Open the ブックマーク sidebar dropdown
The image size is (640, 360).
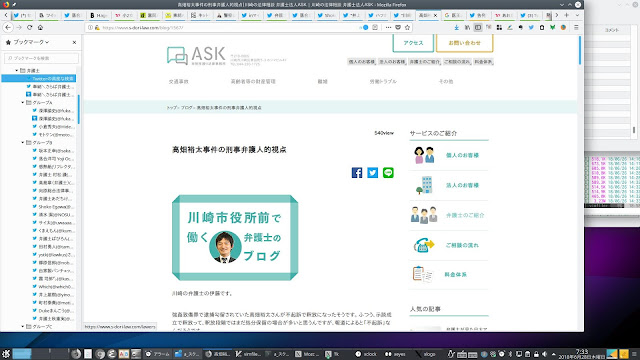27,42
